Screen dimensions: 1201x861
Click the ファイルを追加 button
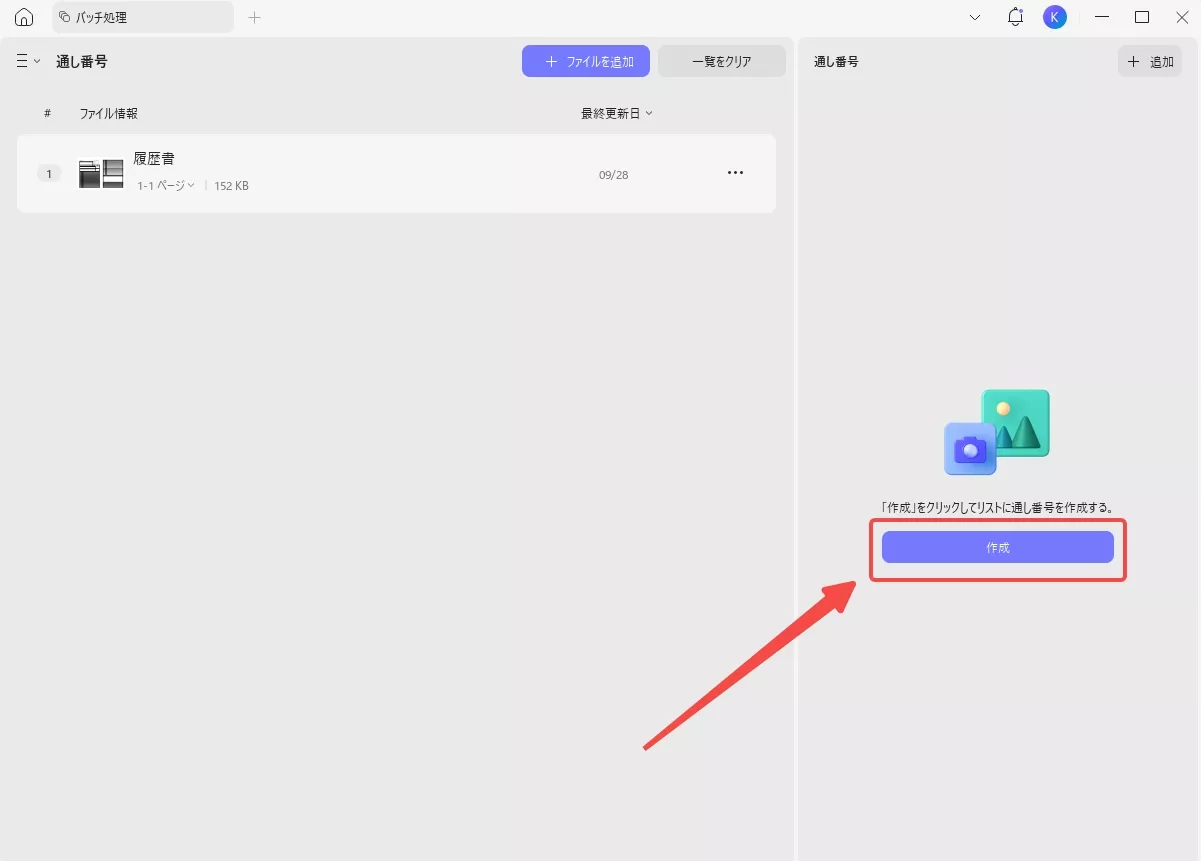tap(585, 61)
